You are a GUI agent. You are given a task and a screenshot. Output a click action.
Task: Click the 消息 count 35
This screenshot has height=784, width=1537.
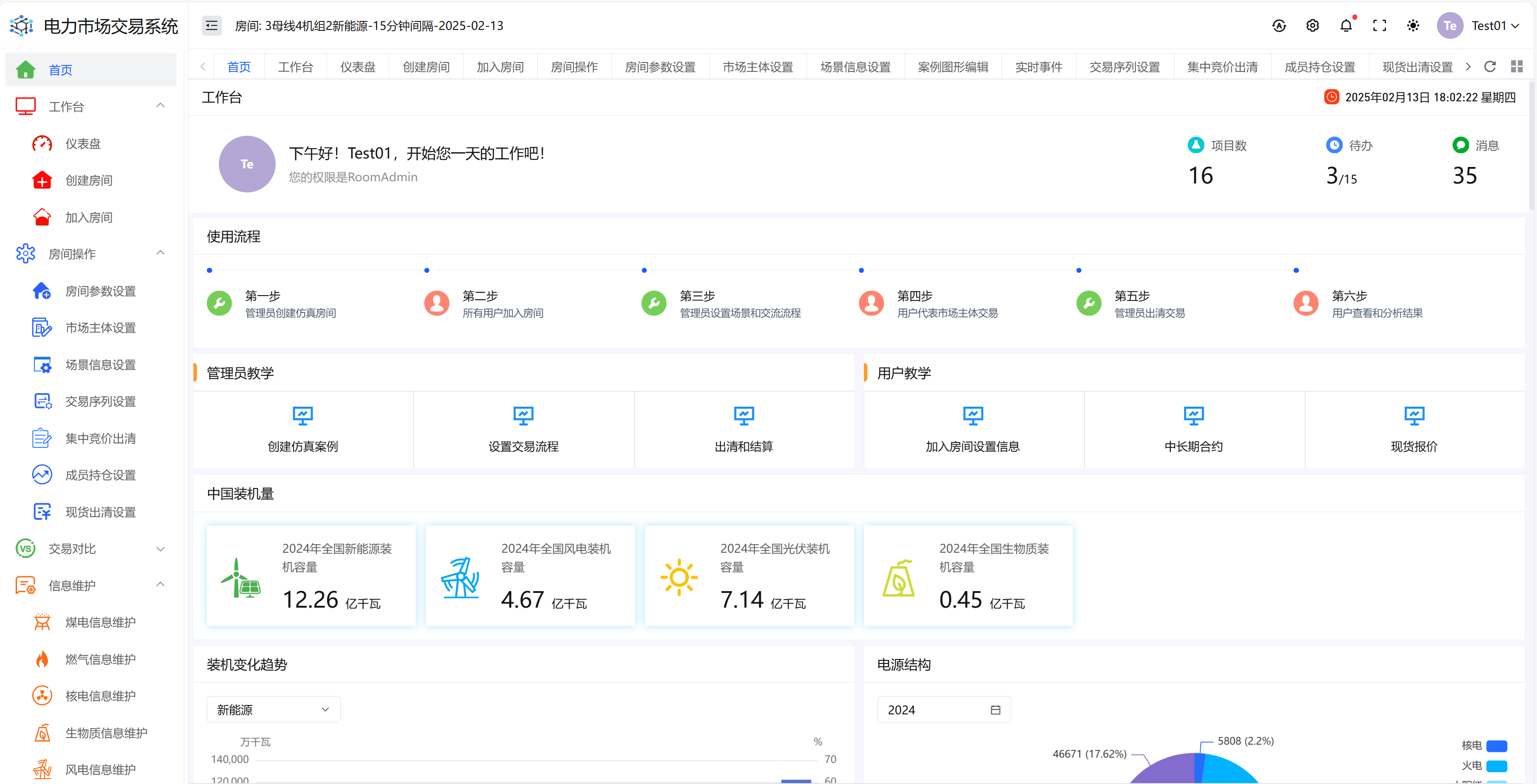pos(1464,175)
